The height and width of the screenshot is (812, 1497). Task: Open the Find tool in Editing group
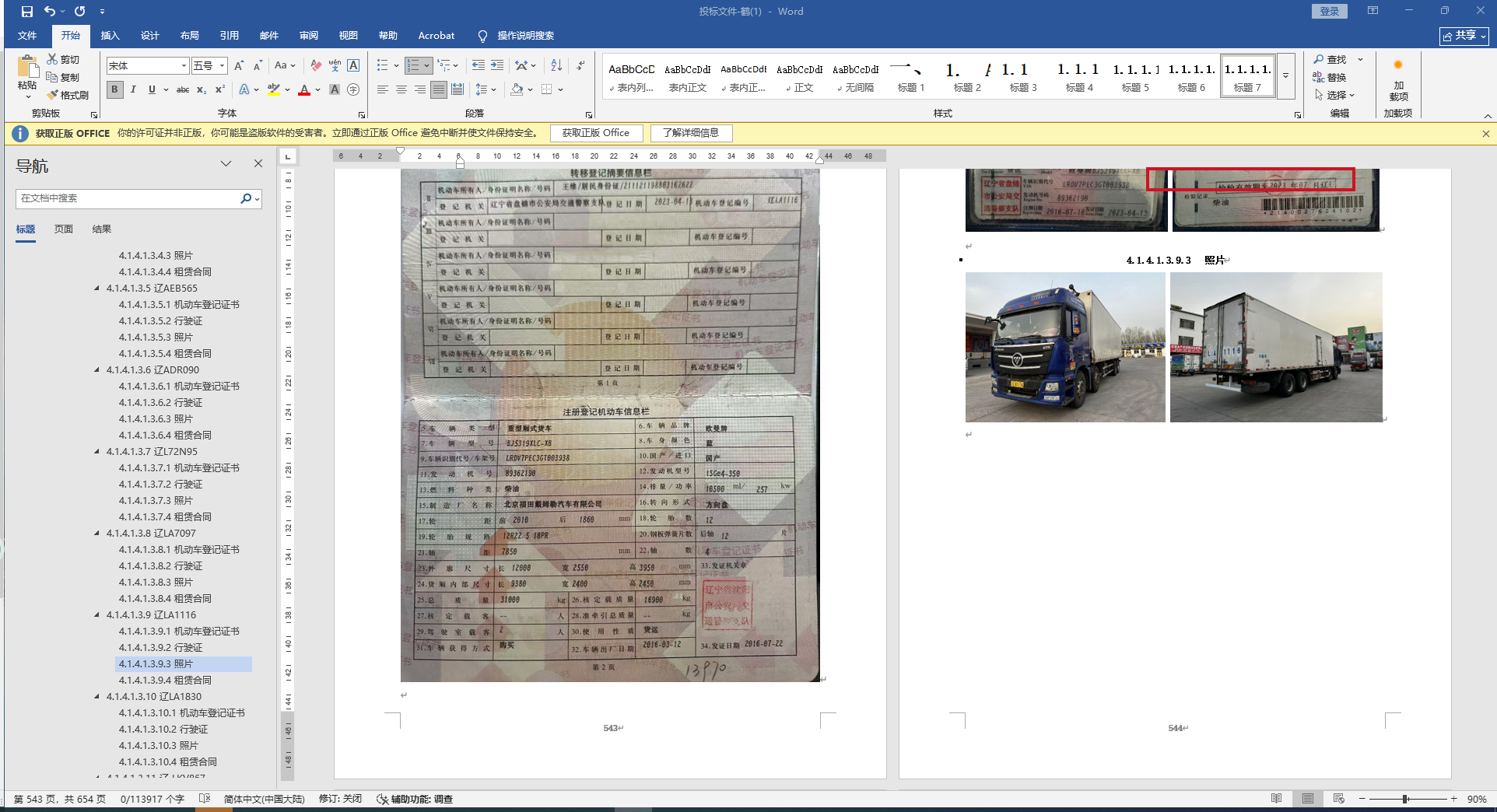1330,59
